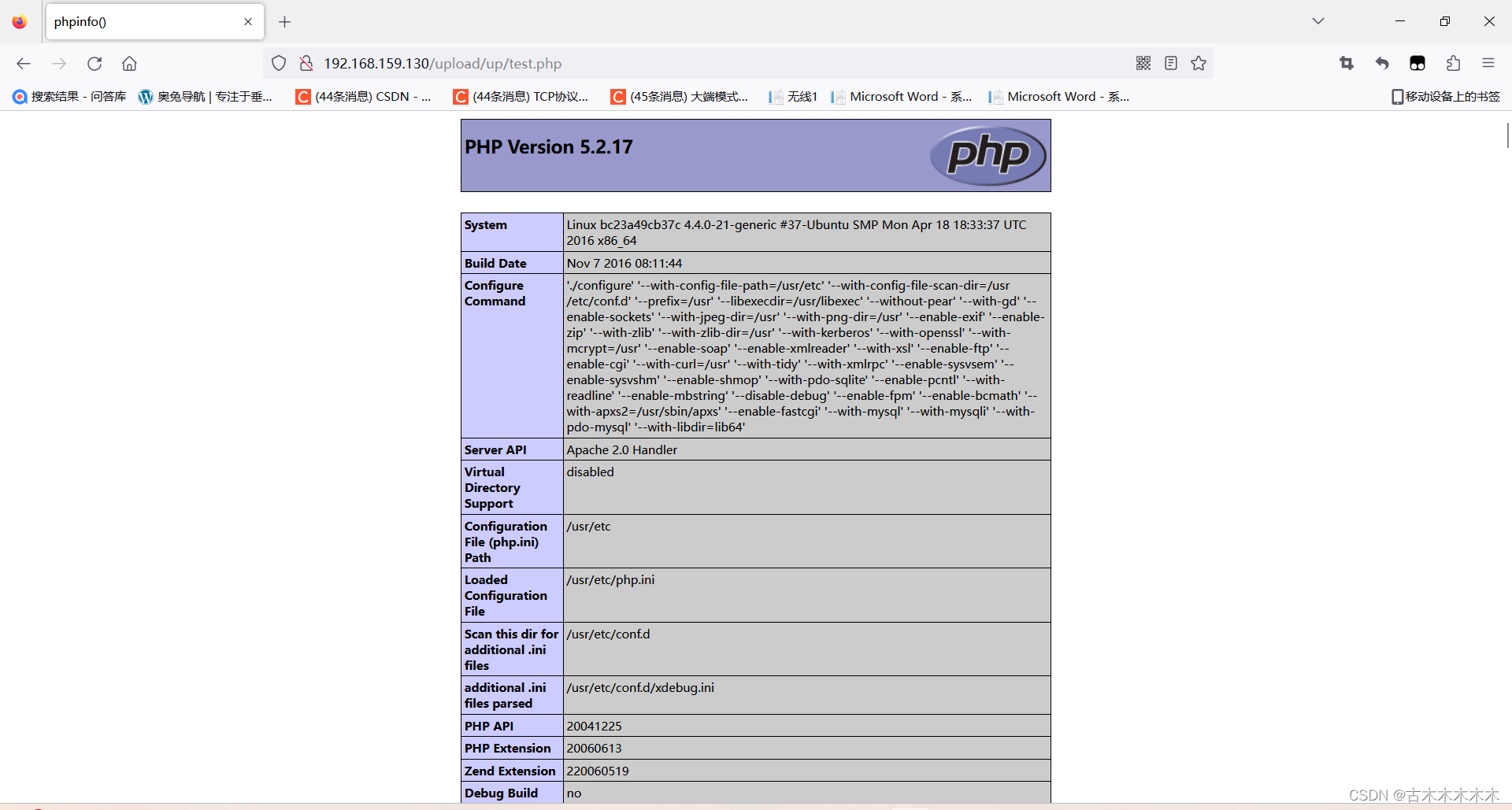Image resolution: width=1512 pixels, height=810 pixels.
Task: Open the QR code grid icon in address bar
Action: tap(1143, 63)
